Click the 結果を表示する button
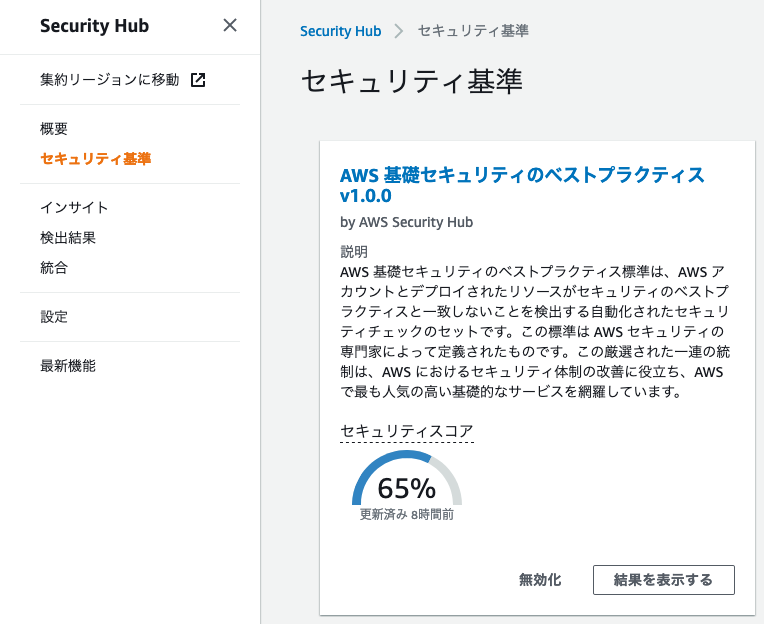Screen dimensions: 764x624 click(x=663, y=580)
